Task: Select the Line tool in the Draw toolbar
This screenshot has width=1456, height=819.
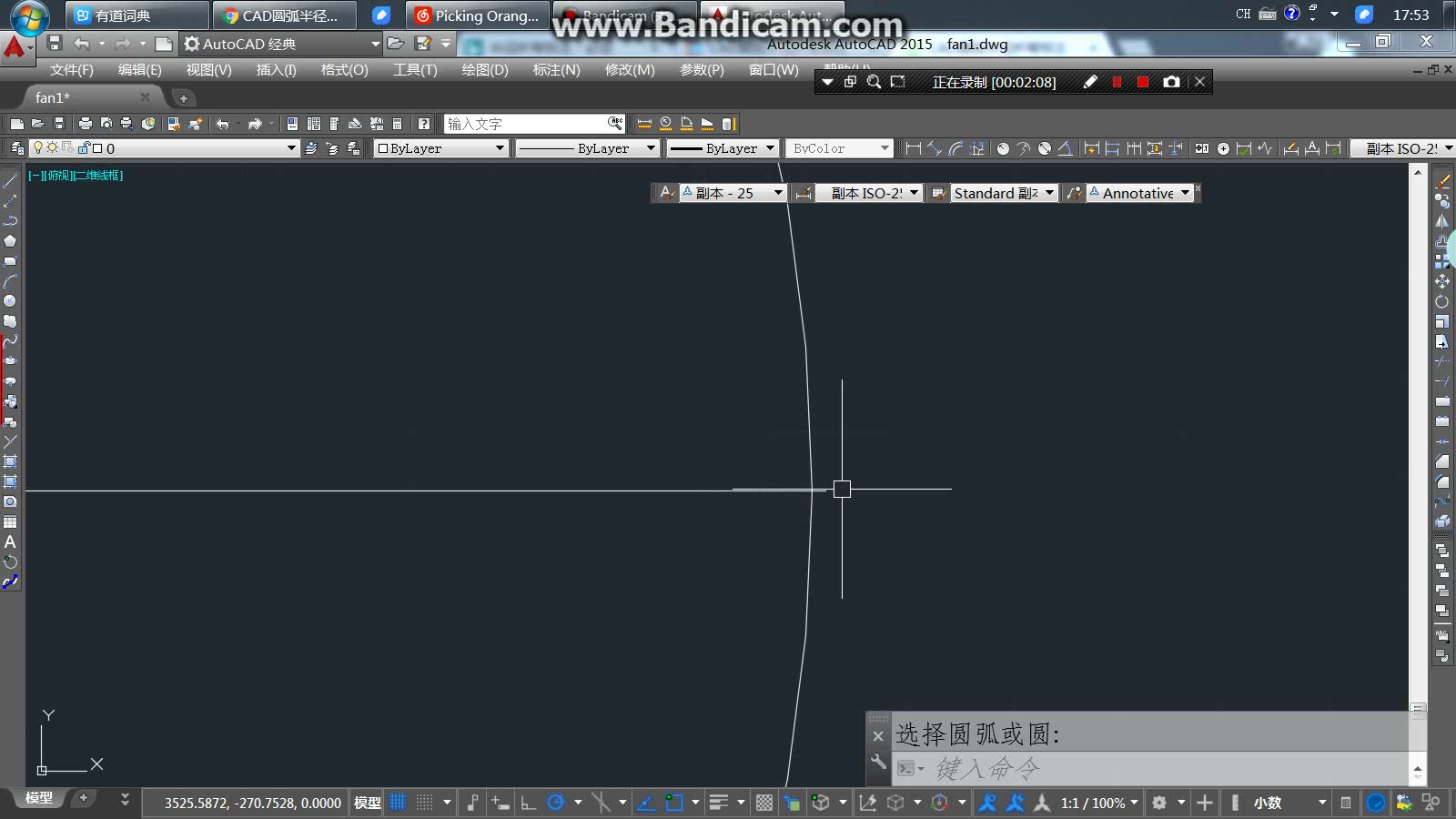Action: point(10,181)
